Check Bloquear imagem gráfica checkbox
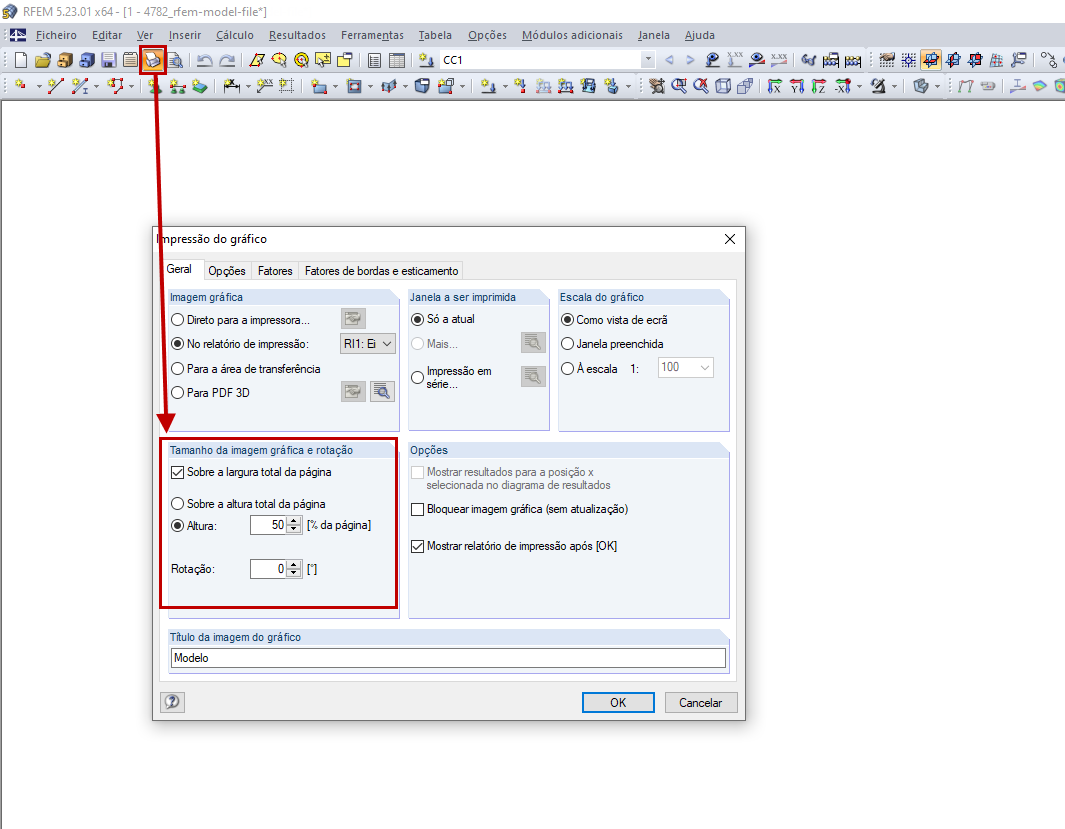 (418, 509)
